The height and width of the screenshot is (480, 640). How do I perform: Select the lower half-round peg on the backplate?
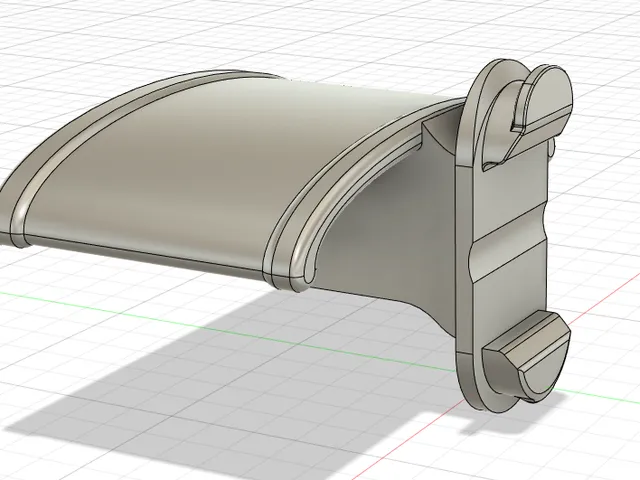click(527, 355)
